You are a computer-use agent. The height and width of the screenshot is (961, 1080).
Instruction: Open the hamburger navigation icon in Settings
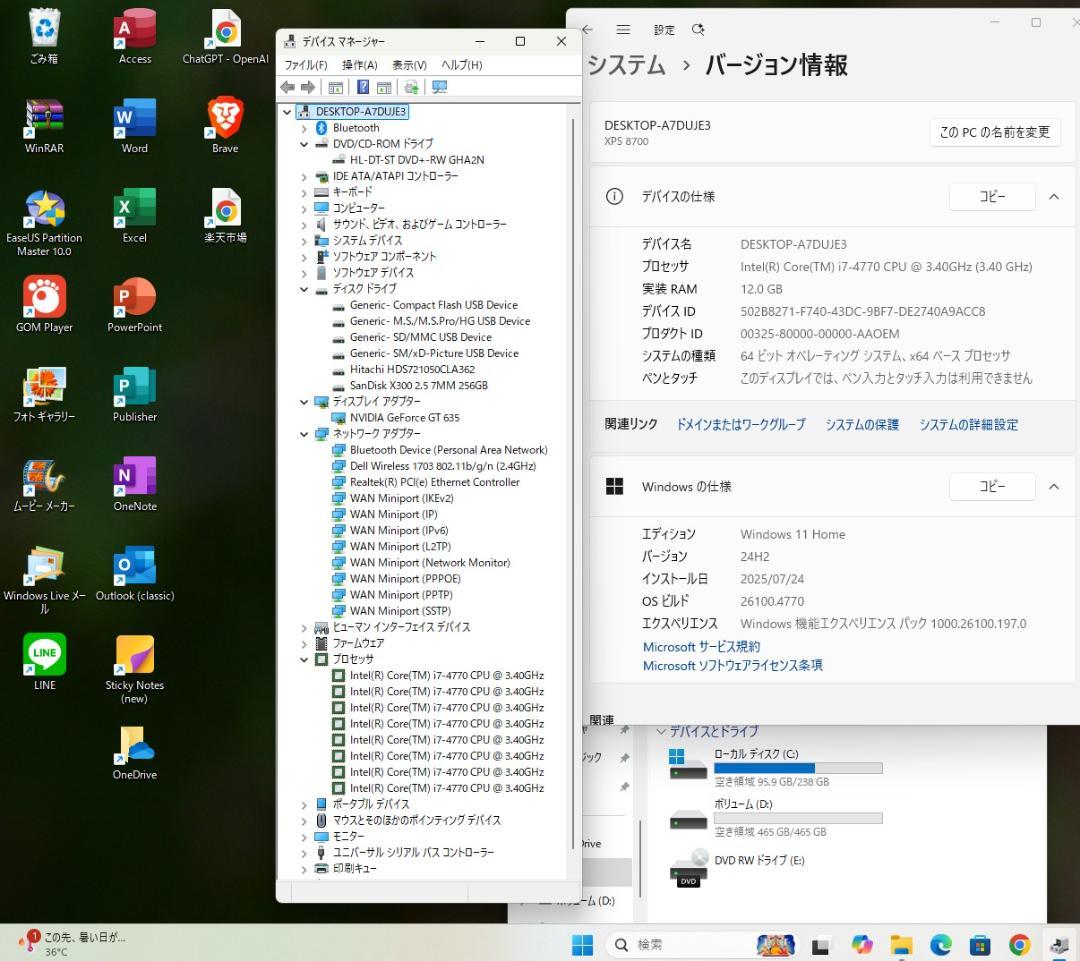[x=623, y=29]
